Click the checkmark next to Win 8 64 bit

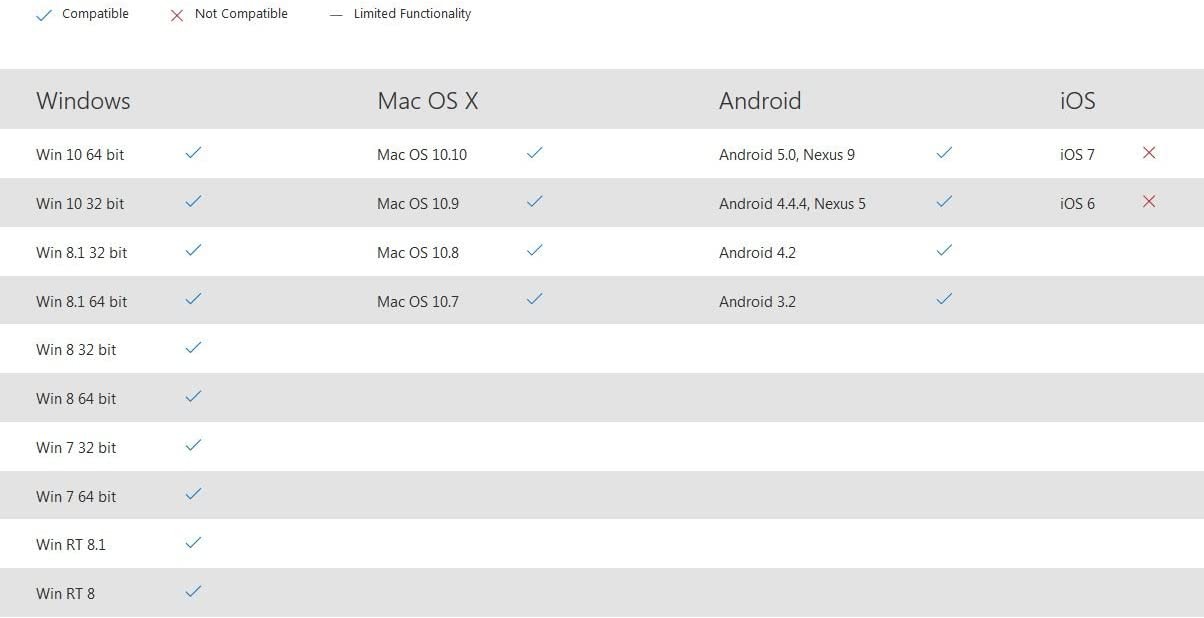click(193, 397)
